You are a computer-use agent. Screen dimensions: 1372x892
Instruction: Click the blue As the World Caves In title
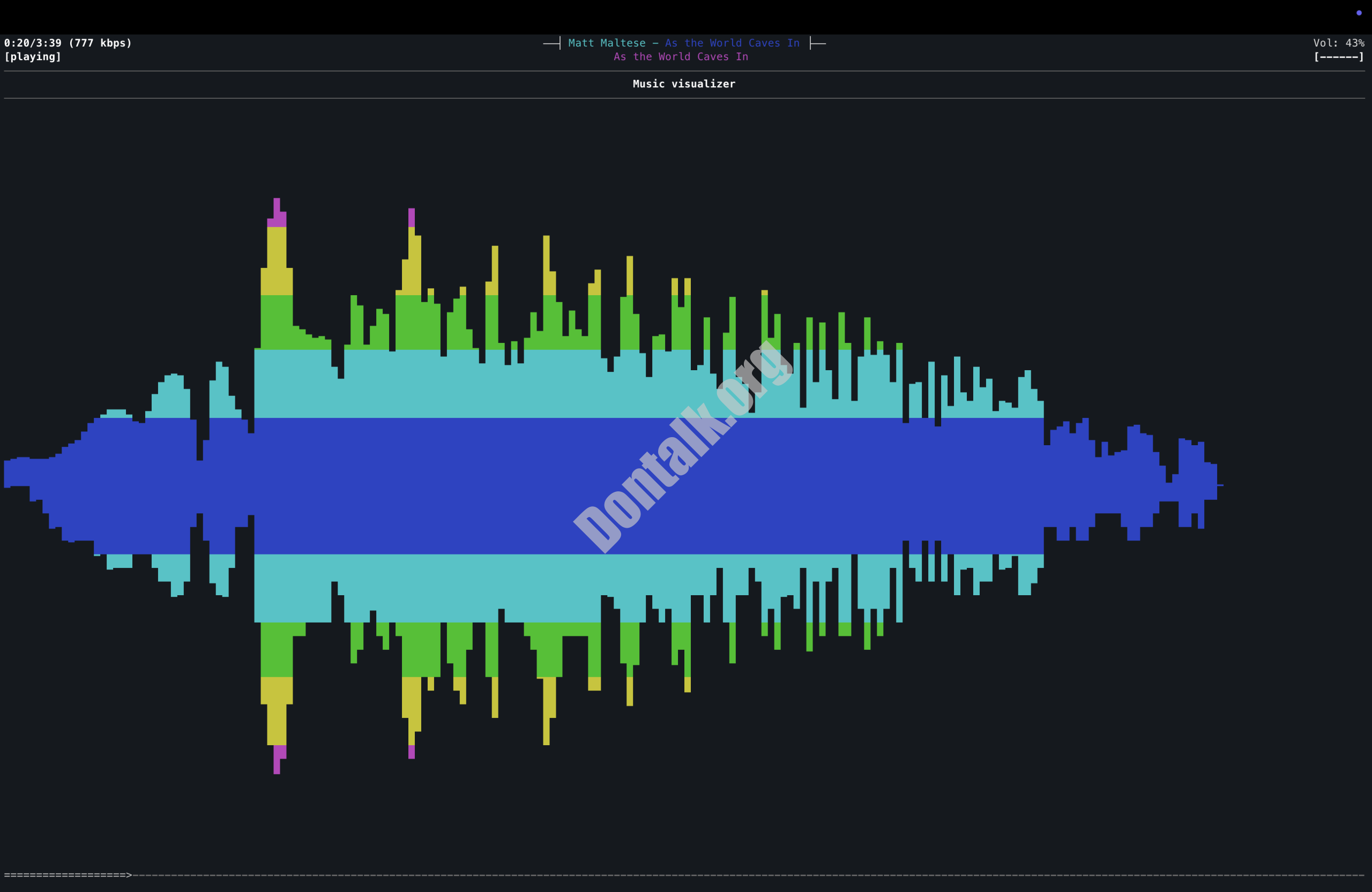(732, 43)
